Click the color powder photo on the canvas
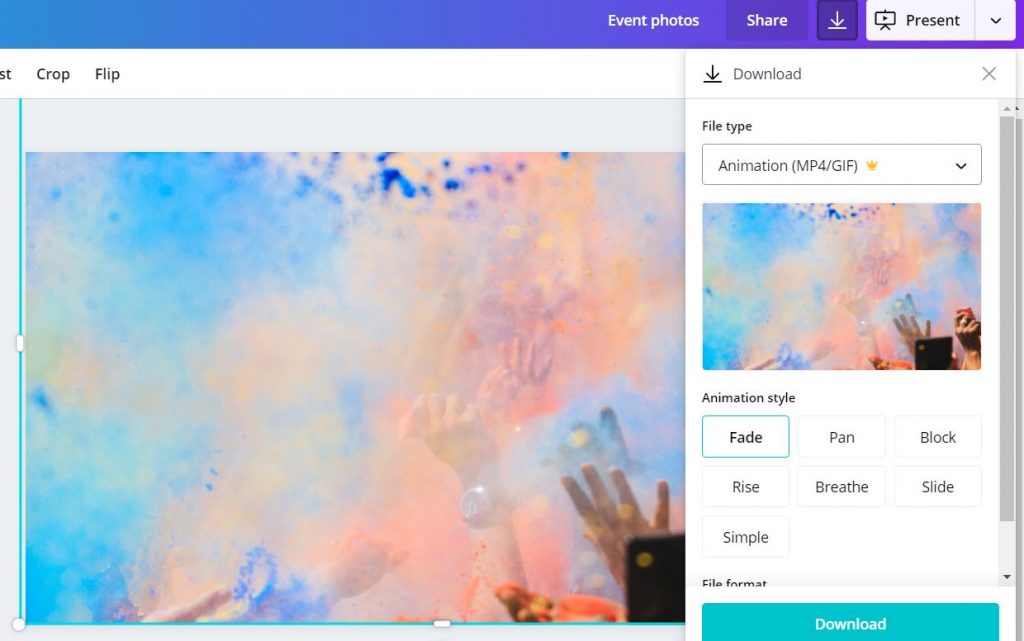 [355, 387]
